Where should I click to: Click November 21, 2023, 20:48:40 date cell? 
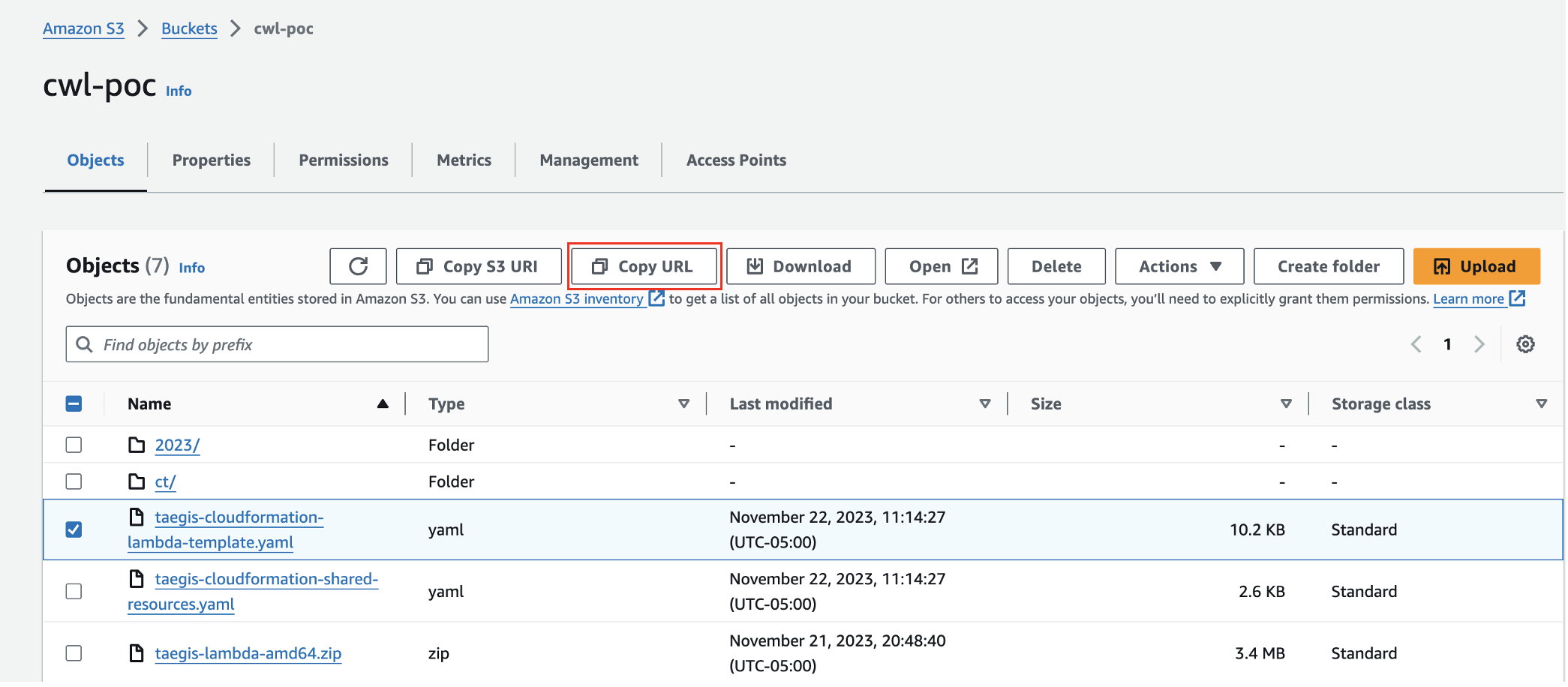click(837, 653)
